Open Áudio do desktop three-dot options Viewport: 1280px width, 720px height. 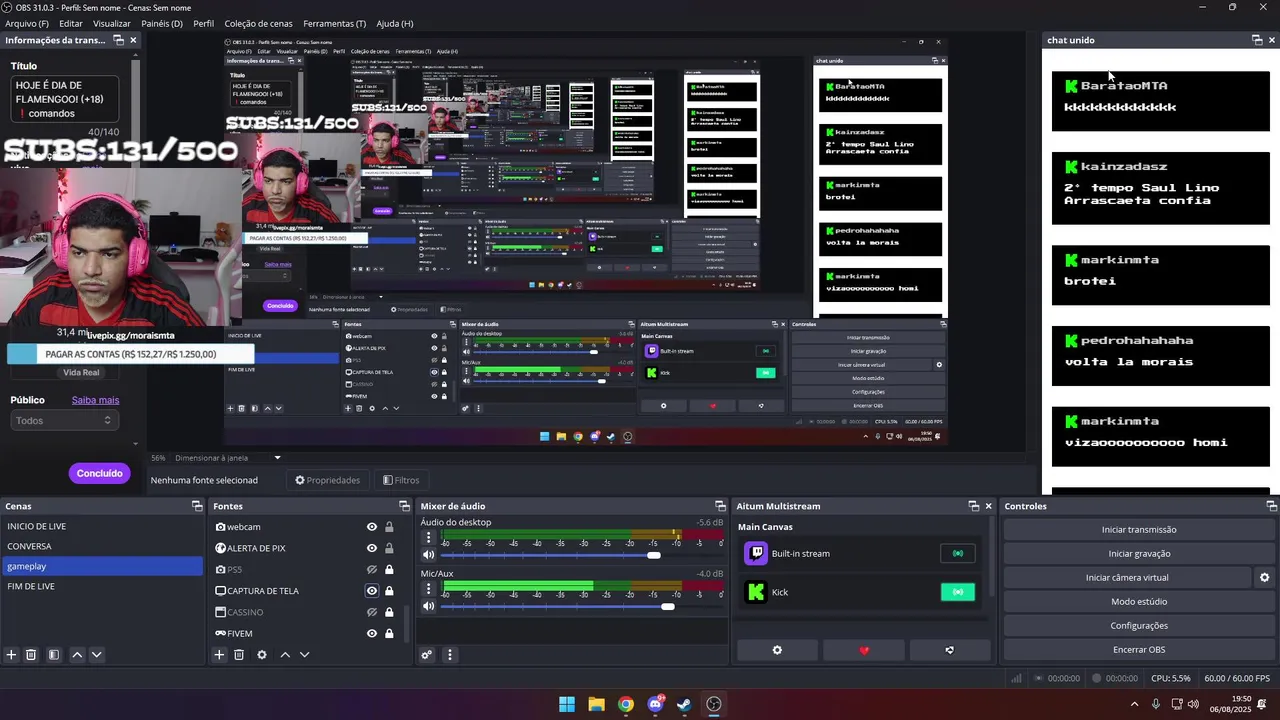pos(428,537)
